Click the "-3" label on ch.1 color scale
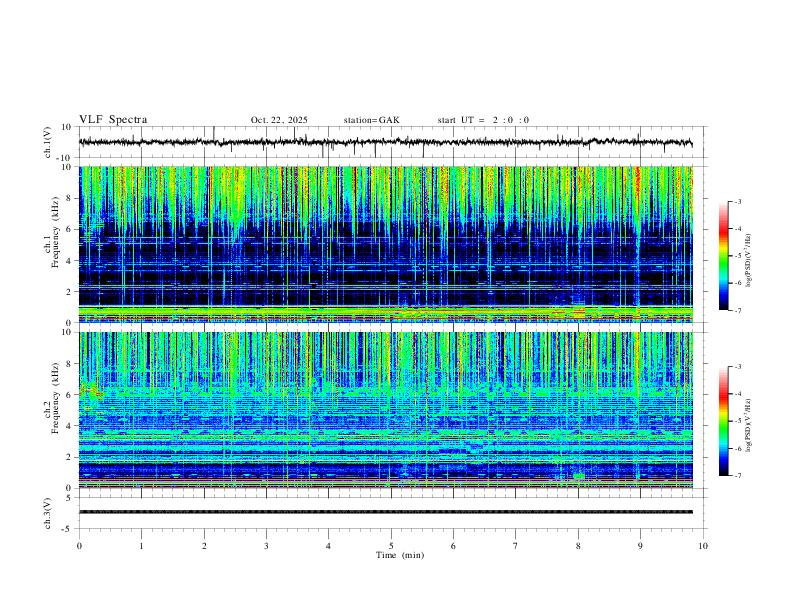The height and width of the screenshot is (612, 792). pos(738,201)
